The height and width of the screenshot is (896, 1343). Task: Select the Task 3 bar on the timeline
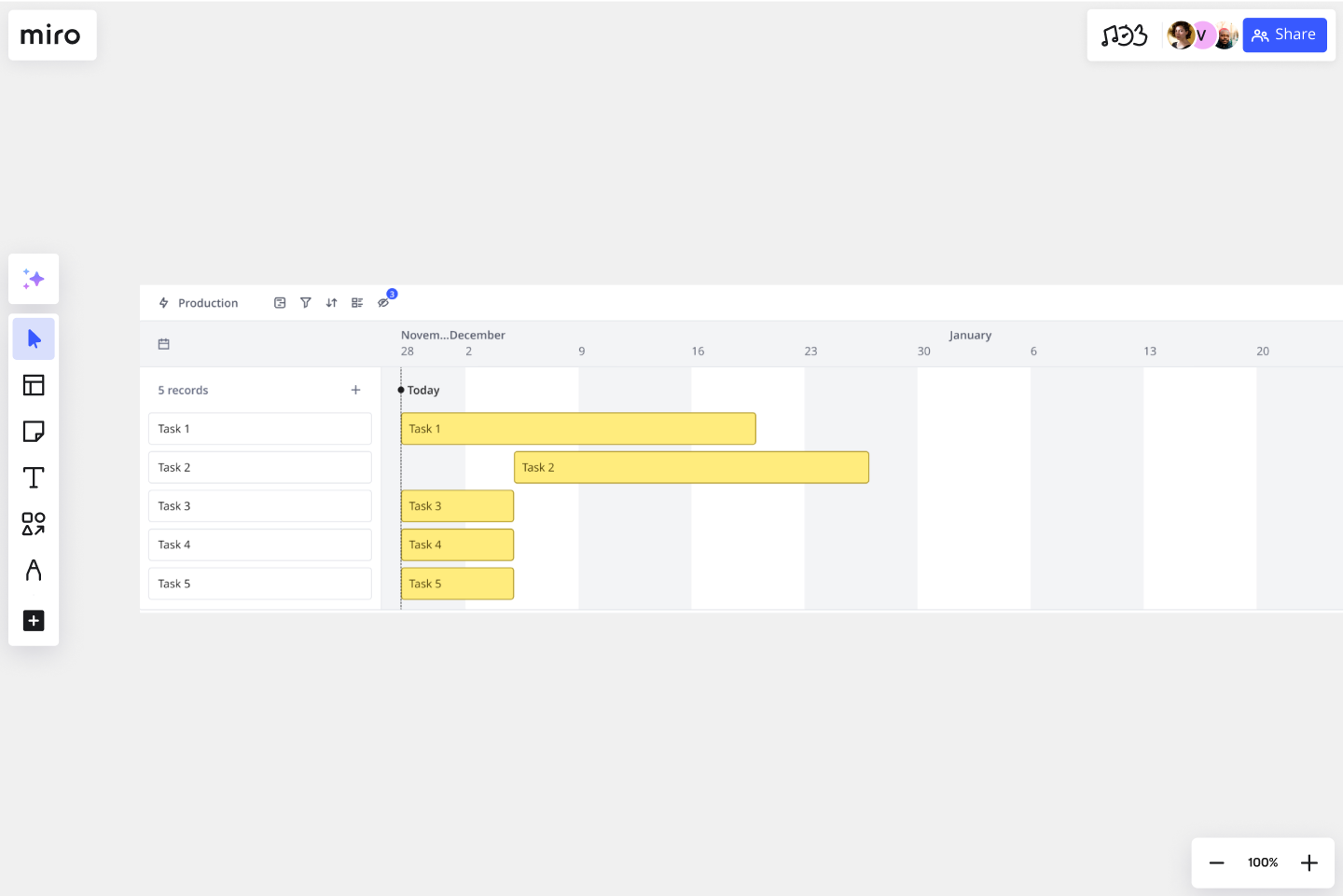tap(457, 505)
